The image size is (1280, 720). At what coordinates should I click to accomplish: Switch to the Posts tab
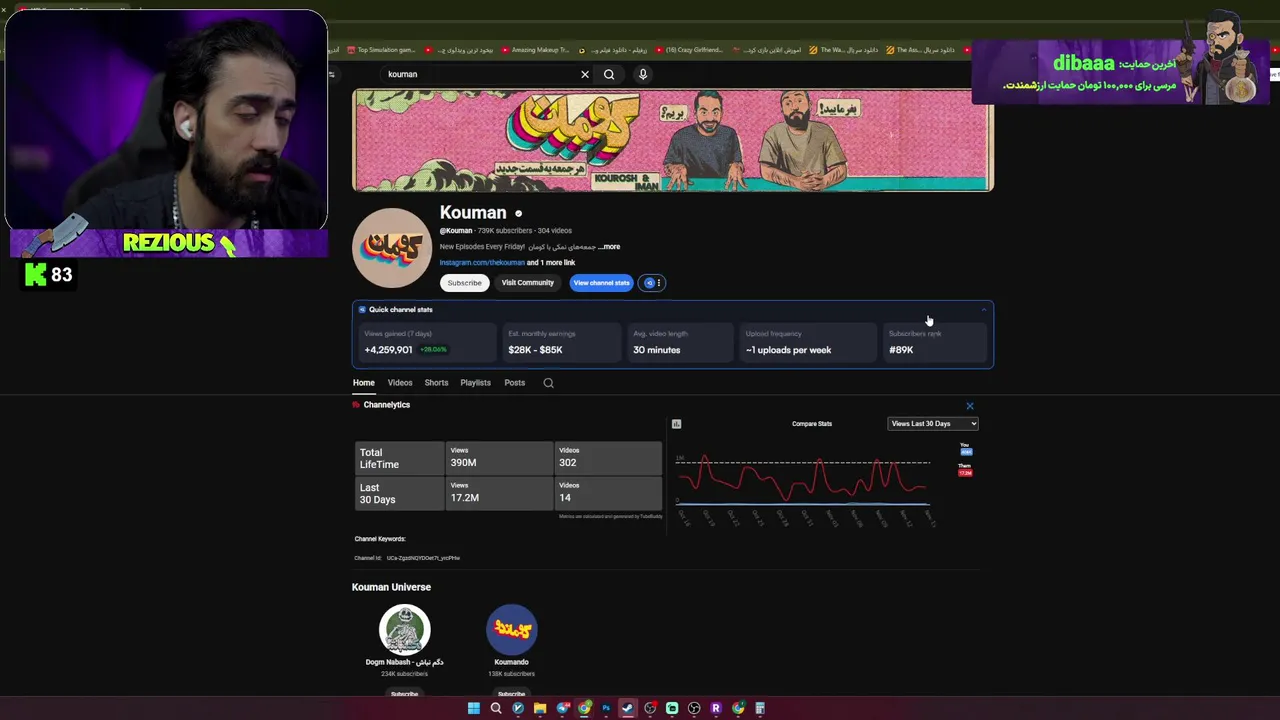tap(514, 383)
